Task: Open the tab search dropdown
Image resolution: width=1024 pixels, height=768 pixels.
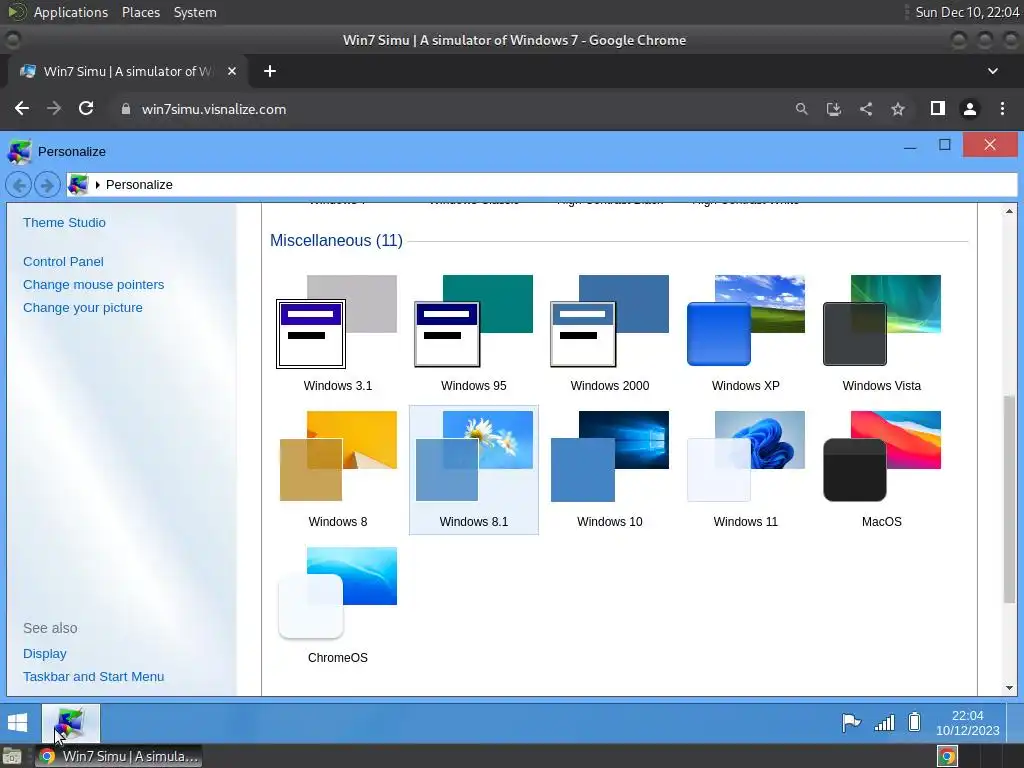Action: pos(993,71)
